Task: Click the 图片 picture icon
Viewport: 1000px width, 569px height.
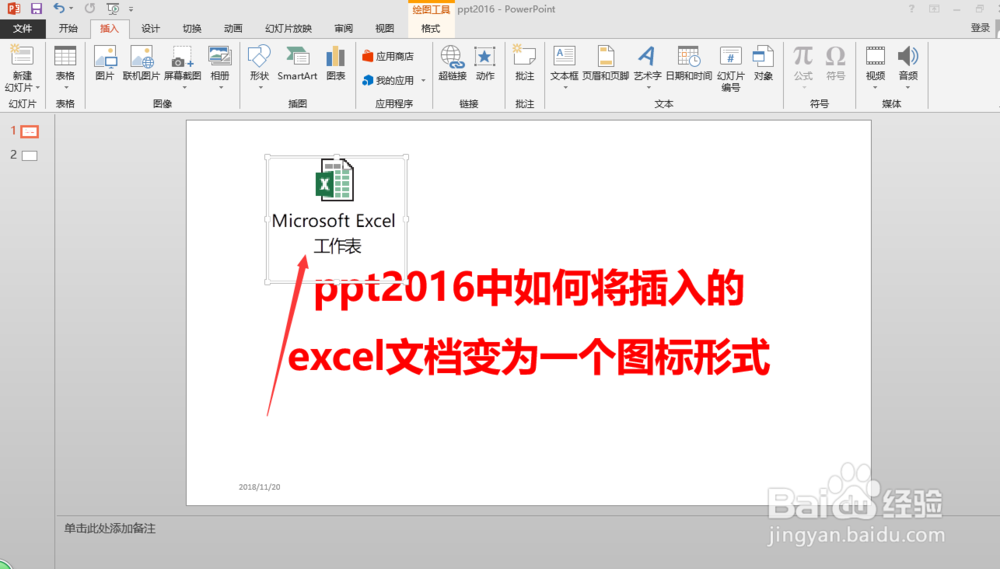Action: click(105, 56)
